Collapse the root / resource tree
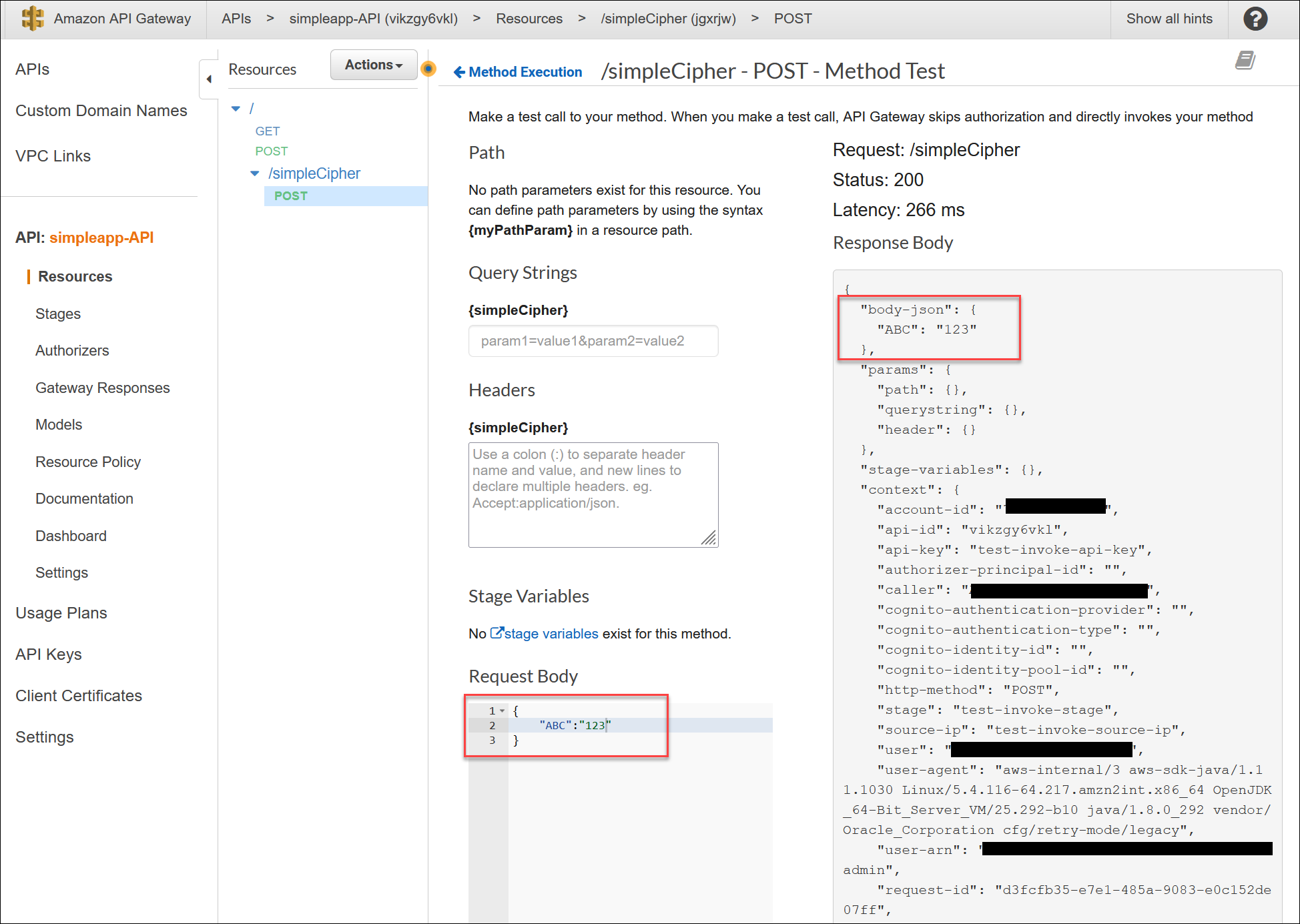Viewport: 1300px width, 924px height. coord(236,109)
